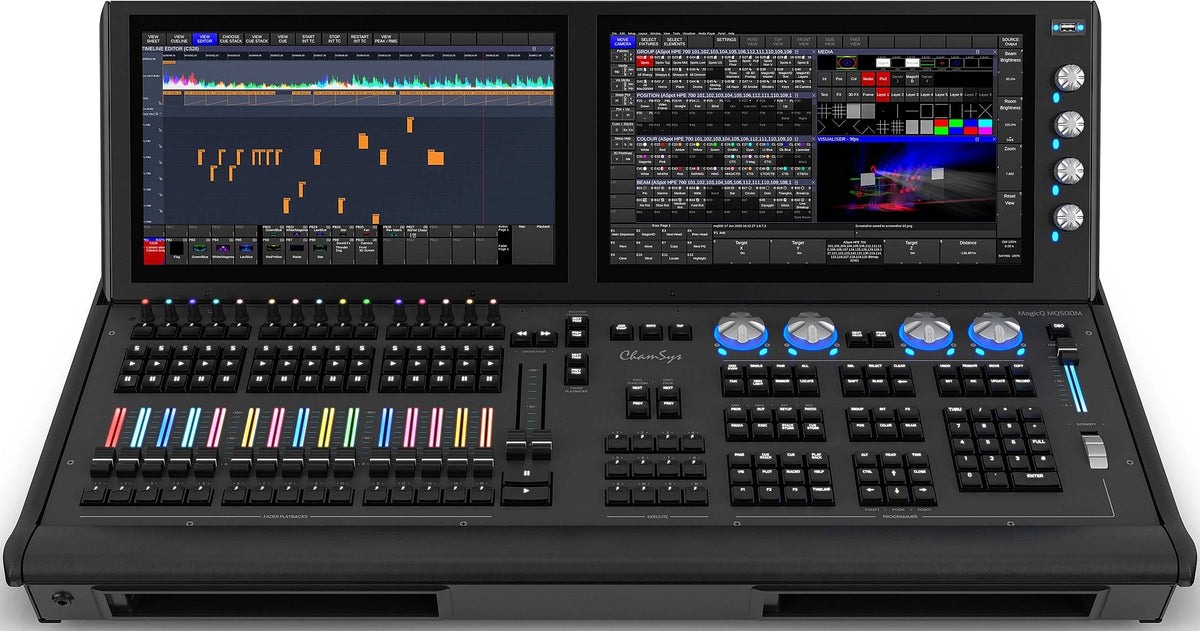This screenshot has width=1200, height=631.
Task: Close the VISUALISER window with its X
Action: click(x=995, y=139)
